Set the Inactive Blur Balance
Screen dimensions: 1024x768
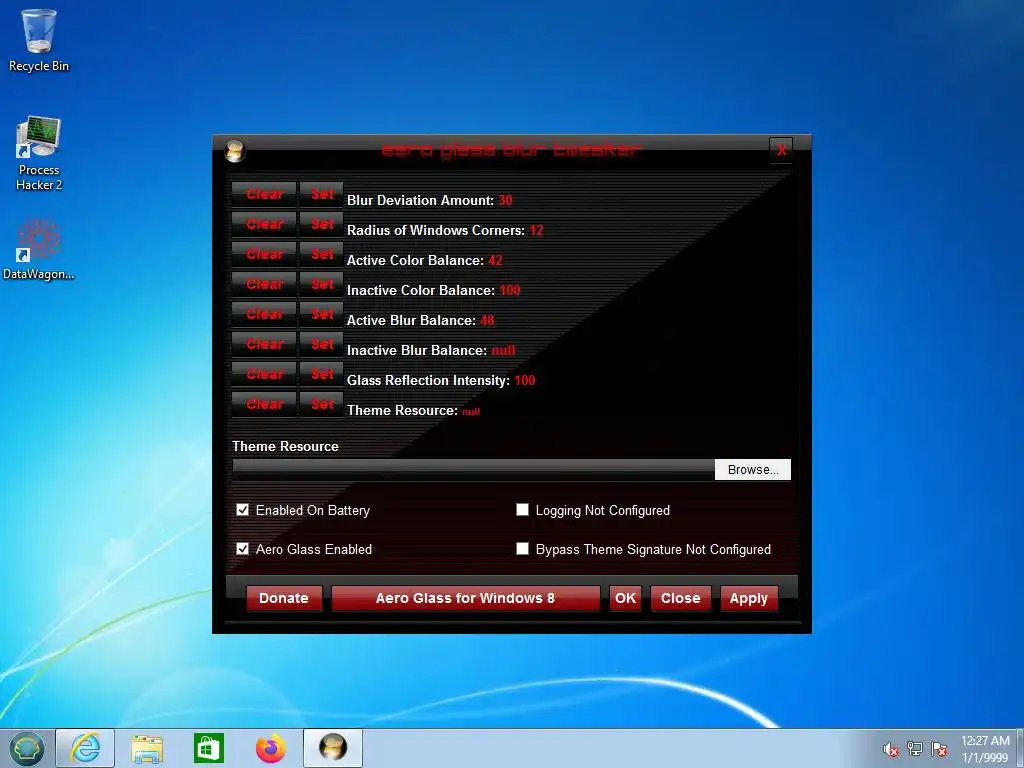point(322,344)
